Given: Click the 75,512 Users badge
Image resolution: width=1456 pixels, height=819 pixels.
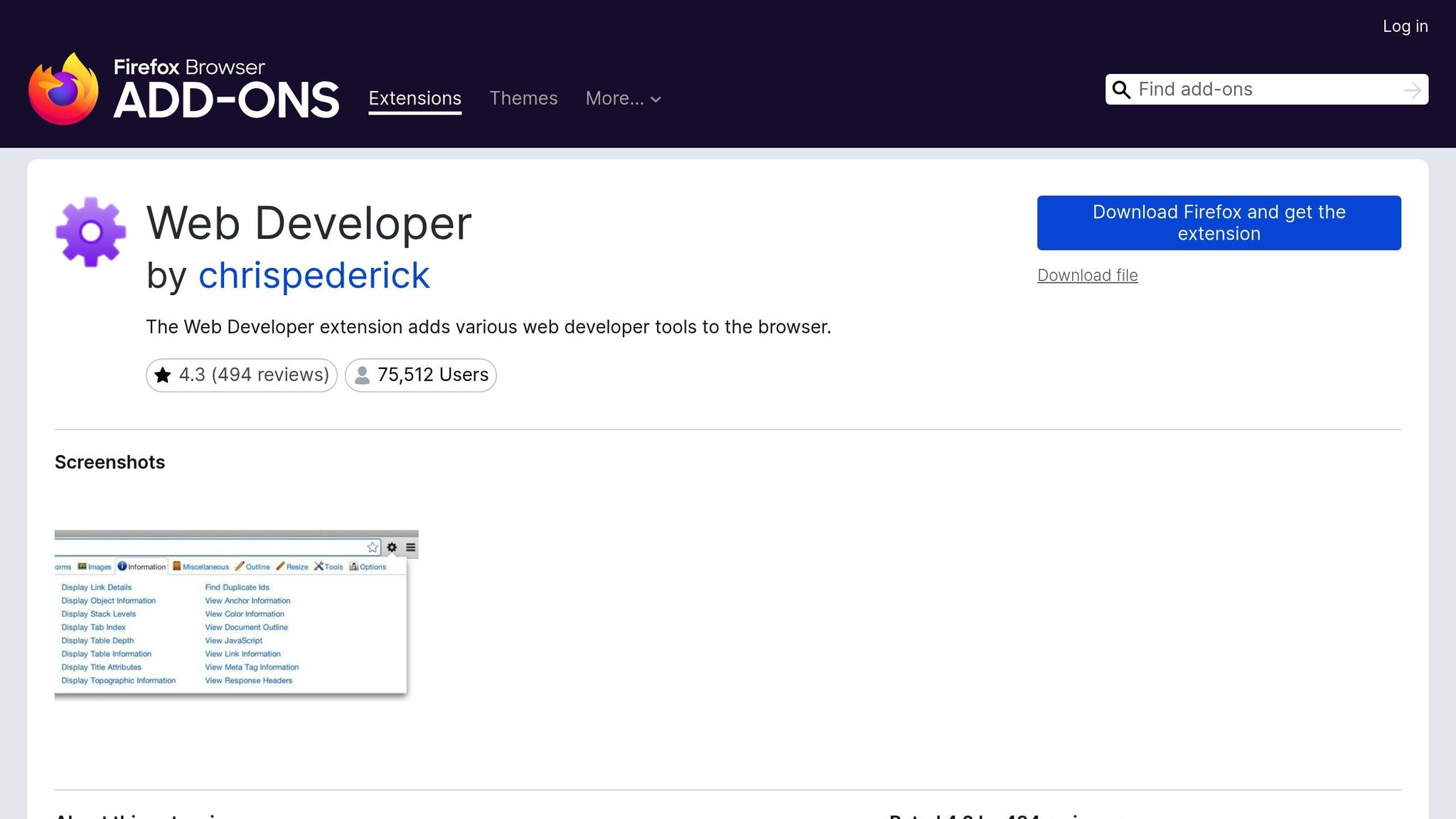Looking at the screenshot, I should [421, 375].
